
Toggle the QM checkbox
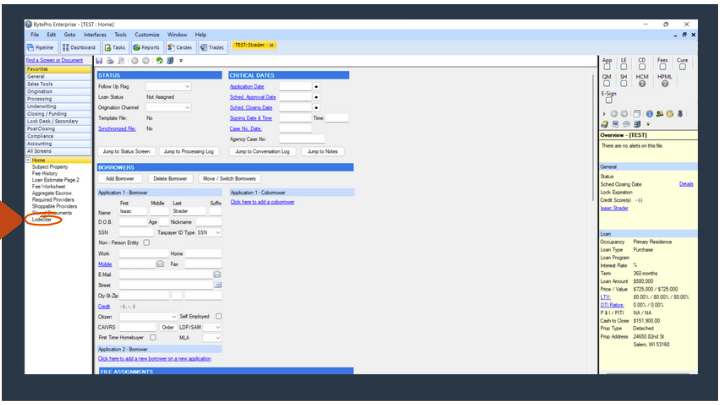(607, 84)
